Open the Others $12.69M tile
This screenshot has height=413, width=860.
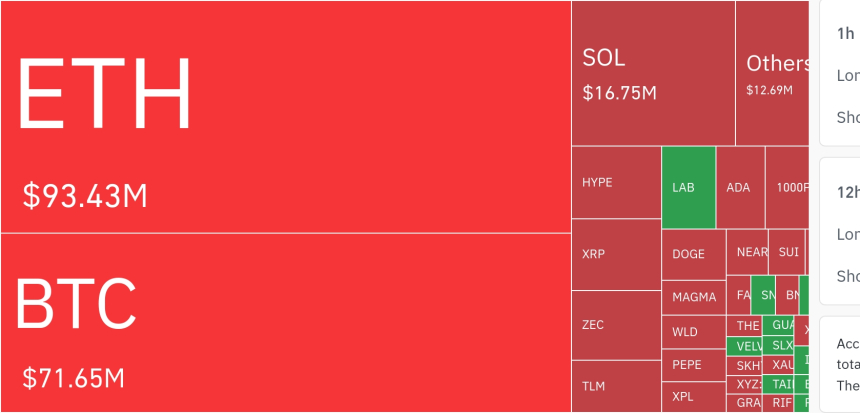click(772, 73)
